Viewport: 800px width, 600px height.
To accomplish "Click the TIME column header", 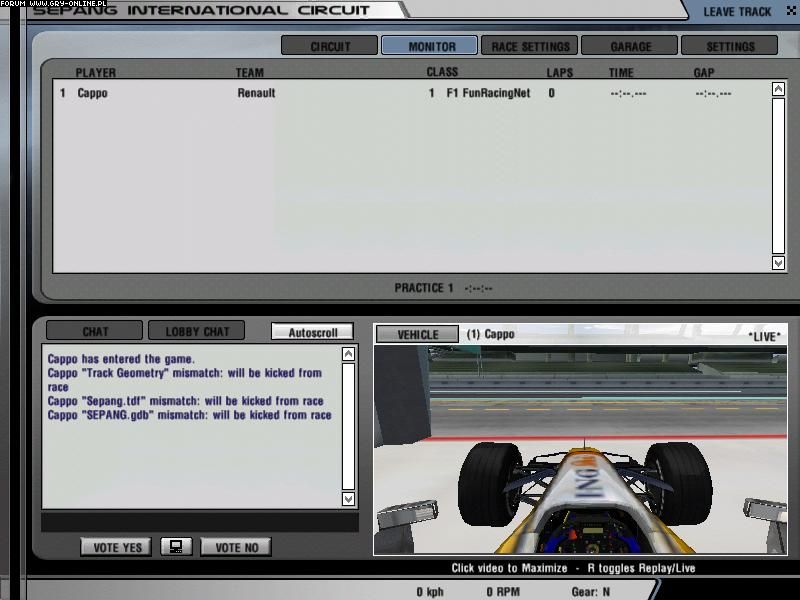I will click(x=621, y=72).
